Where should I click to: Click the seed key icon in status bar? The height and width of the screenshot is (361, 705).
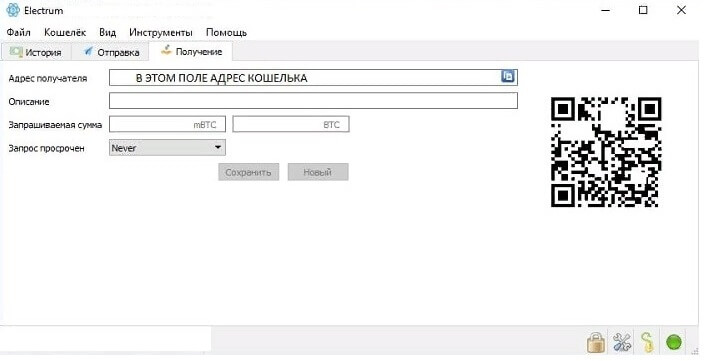(x=647, y=343)
